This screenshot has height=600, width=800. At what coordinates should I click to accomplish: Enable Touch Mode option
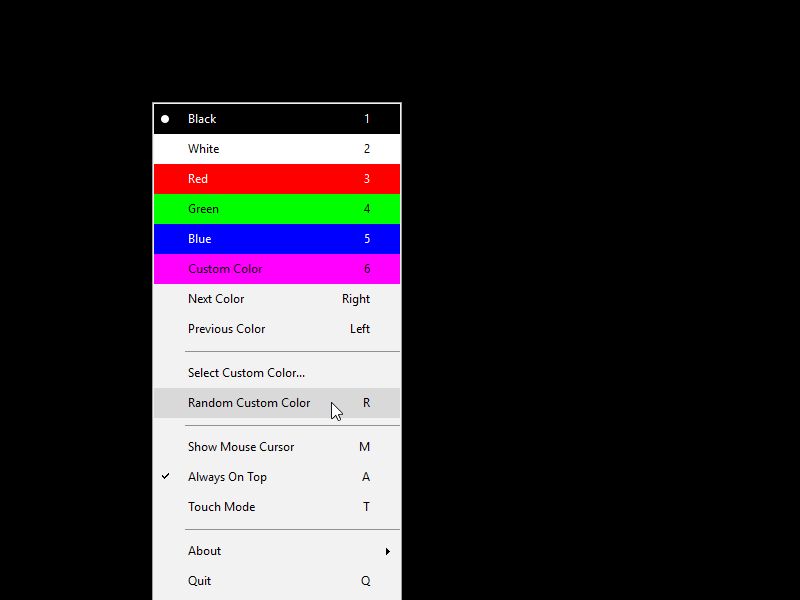tap(277, 507)
